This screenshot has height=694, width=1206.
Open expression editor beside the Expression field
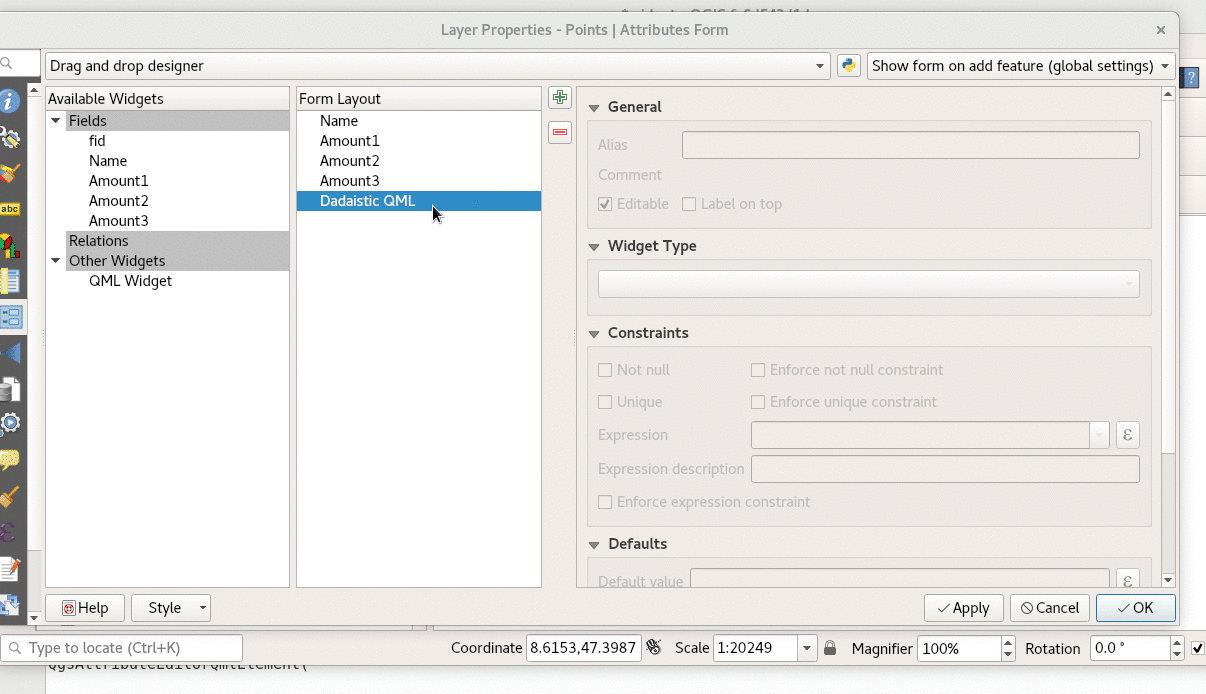pos(1127,435)
